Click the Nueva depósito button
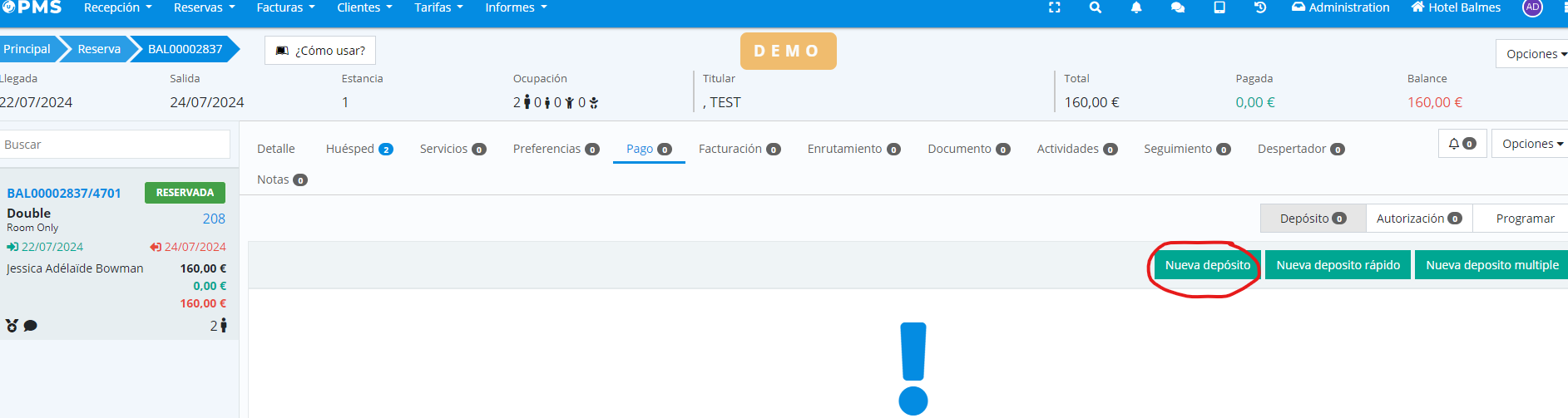 pyautogui.click(x=1207, y=265)
